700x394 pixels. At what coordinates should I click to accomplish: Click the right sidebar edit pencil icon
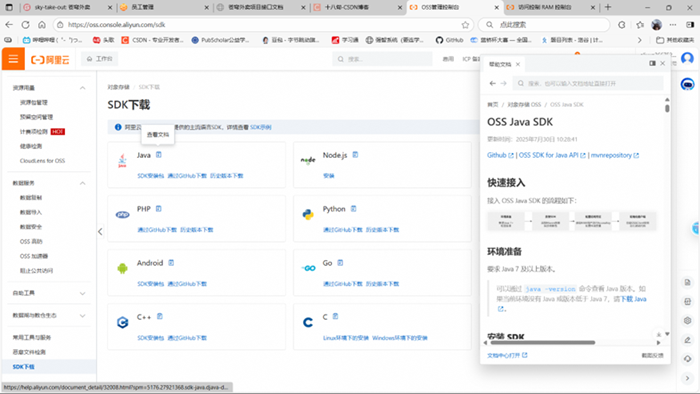coord(688,340)
